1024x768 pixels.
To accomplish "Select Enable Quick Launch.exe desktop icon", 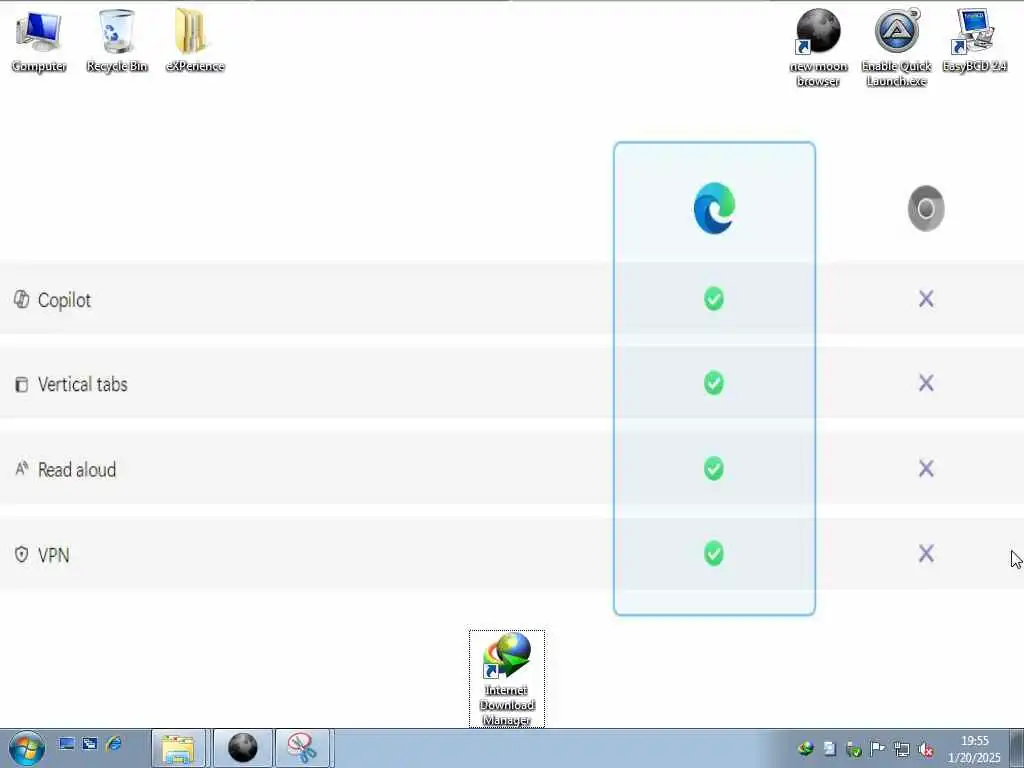I will (x=896, y=47).
